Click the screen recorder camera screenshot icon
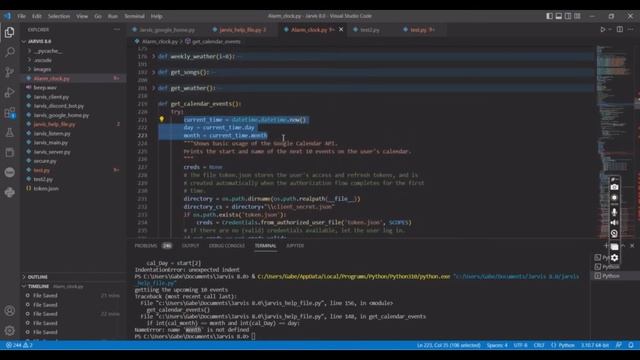The width and height of the screenshot is (640, 360). pyautogui.click(x=614, y=187)
